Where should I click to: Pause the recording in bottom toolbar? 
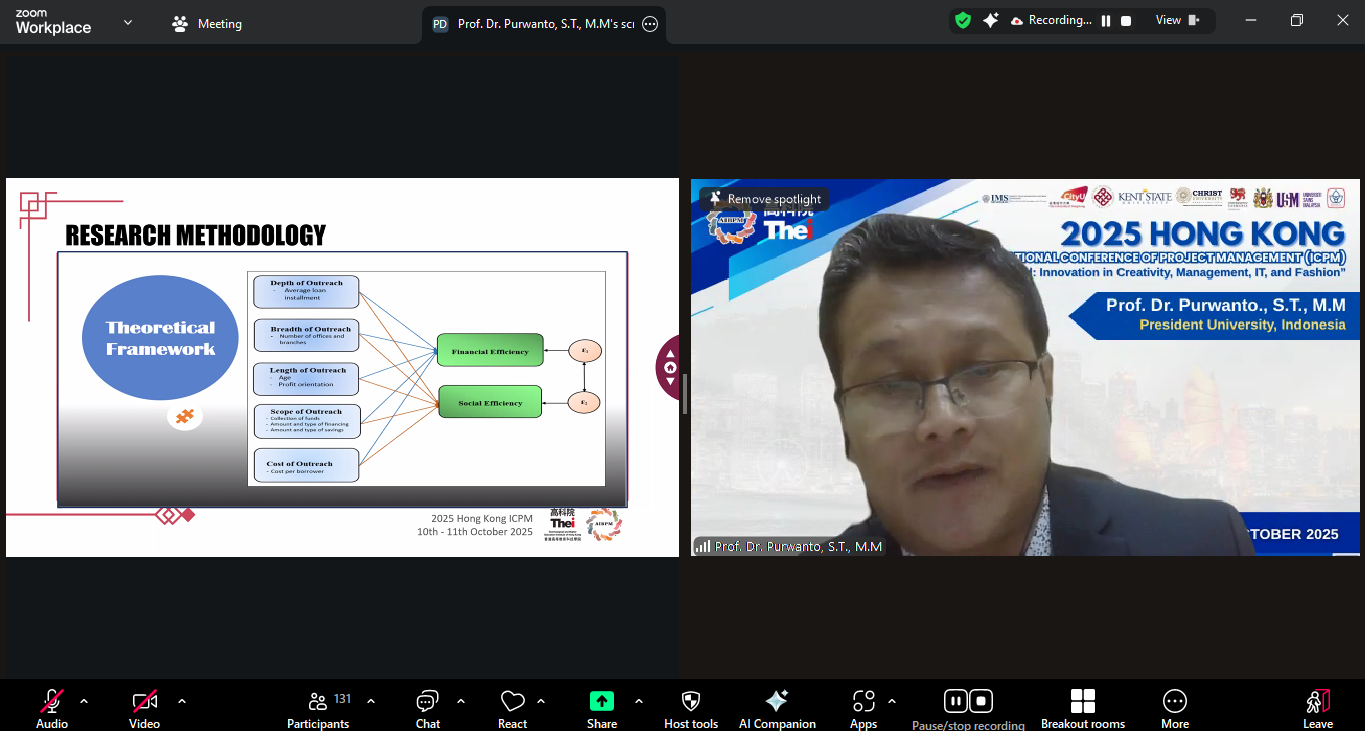(x=955, y=701)
